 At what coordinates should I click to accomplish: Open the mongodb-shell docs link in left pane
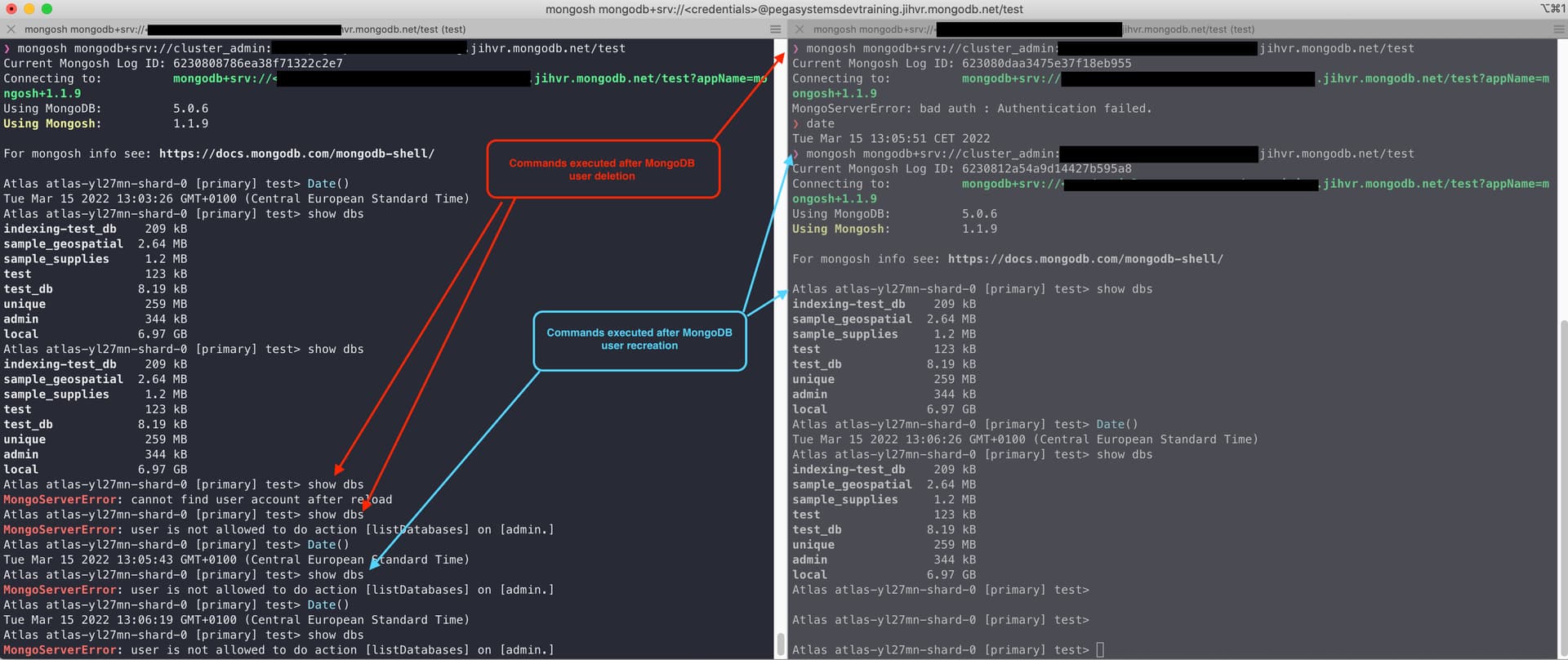(296, 154)
